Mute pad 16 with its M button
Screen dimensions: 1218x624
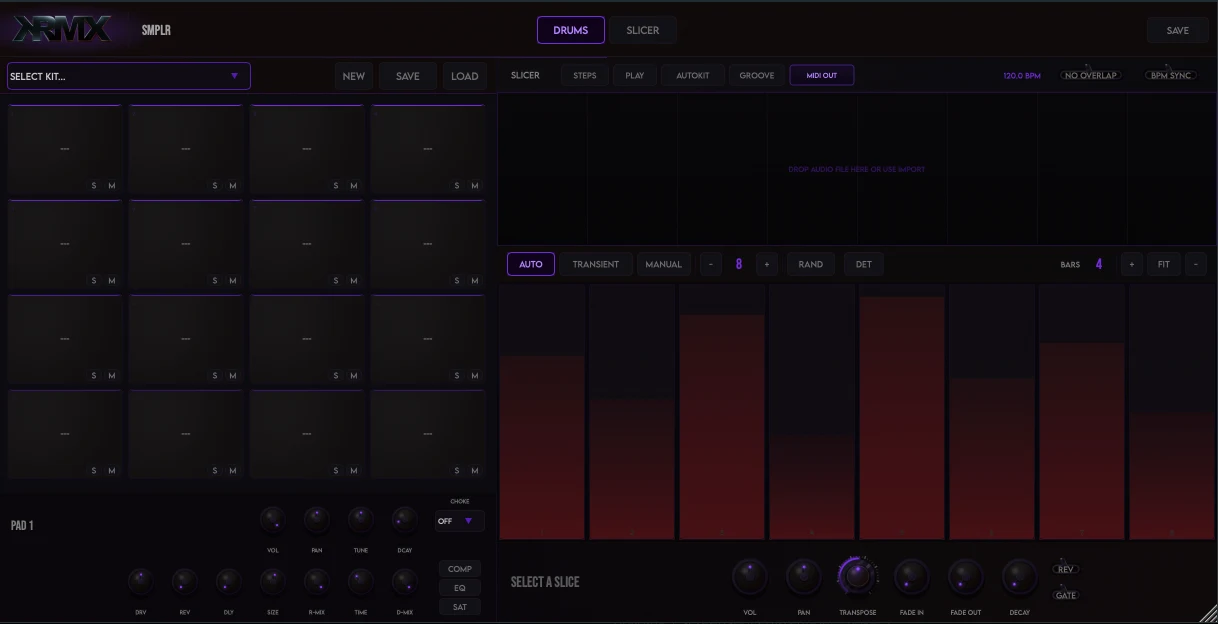(474, 471)
